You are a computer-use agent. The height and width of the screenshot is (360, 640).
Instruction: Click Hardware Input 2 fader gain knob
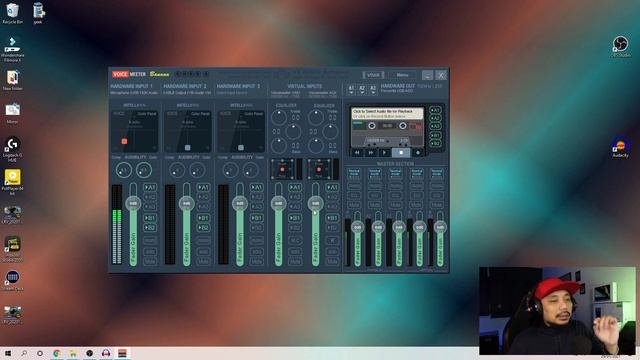click(x=187, y=203)
